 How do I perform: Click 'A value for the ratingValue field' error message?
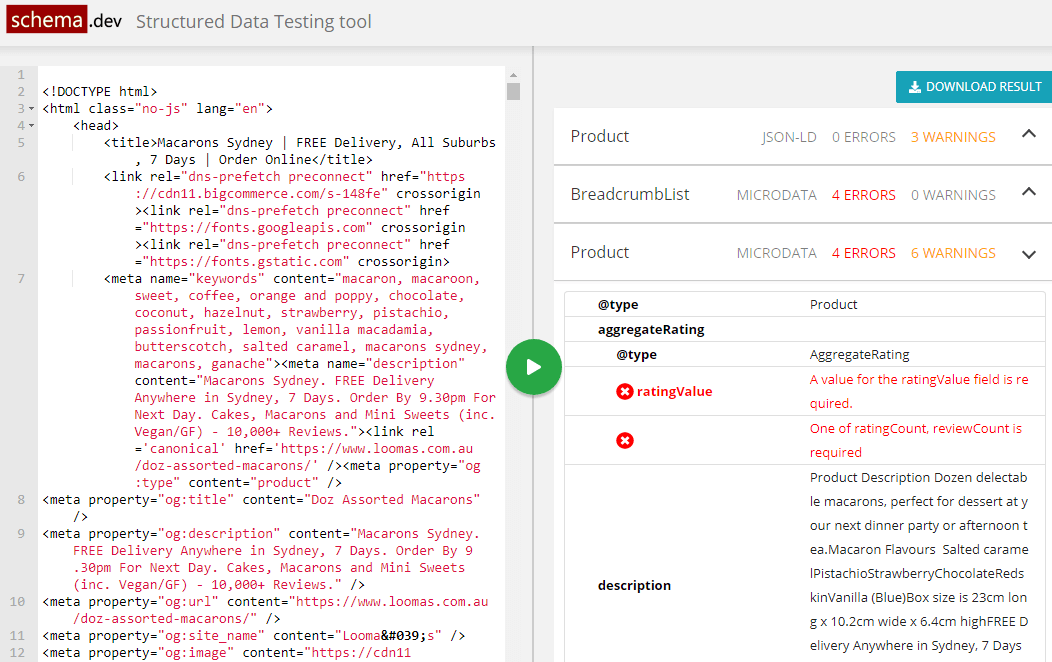[x=918, y=391]
